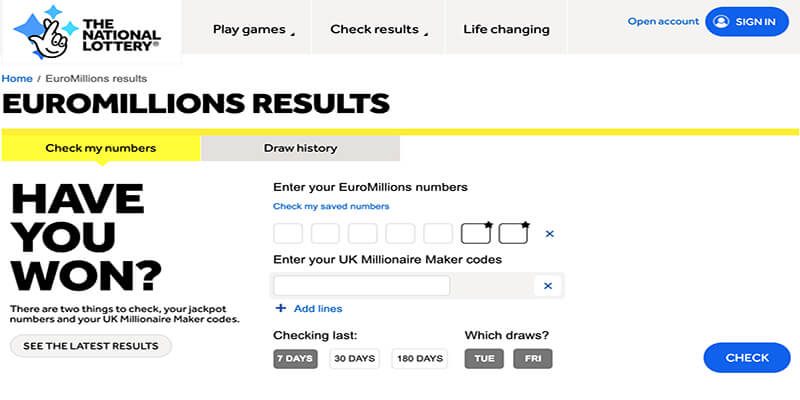The image size is (800, 400).
Task: Expand the Check results menu
Action: point(379,29)
